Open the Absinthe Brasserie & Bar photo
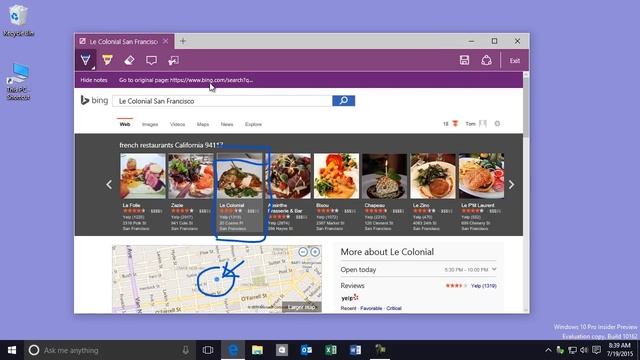The image size is (640, 360). pyautogui.click(x=288, y=176)
